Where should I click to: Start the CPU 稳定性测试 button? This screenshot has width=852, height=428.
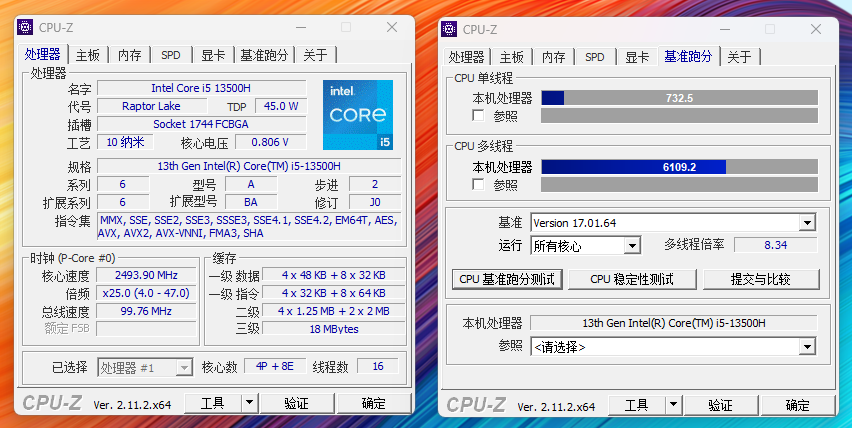click(632, 279)
